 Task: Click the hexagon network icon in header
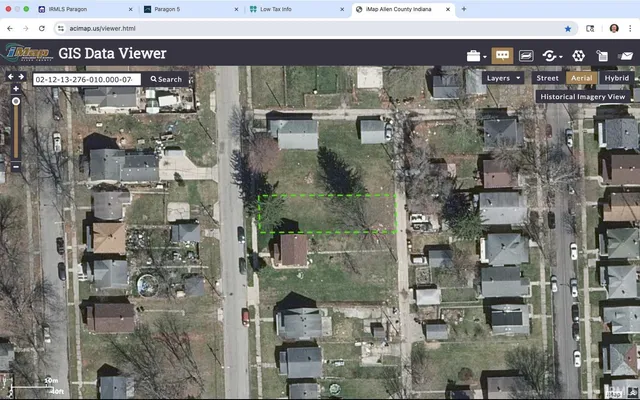pyautogui.click(x=578, y=55)
